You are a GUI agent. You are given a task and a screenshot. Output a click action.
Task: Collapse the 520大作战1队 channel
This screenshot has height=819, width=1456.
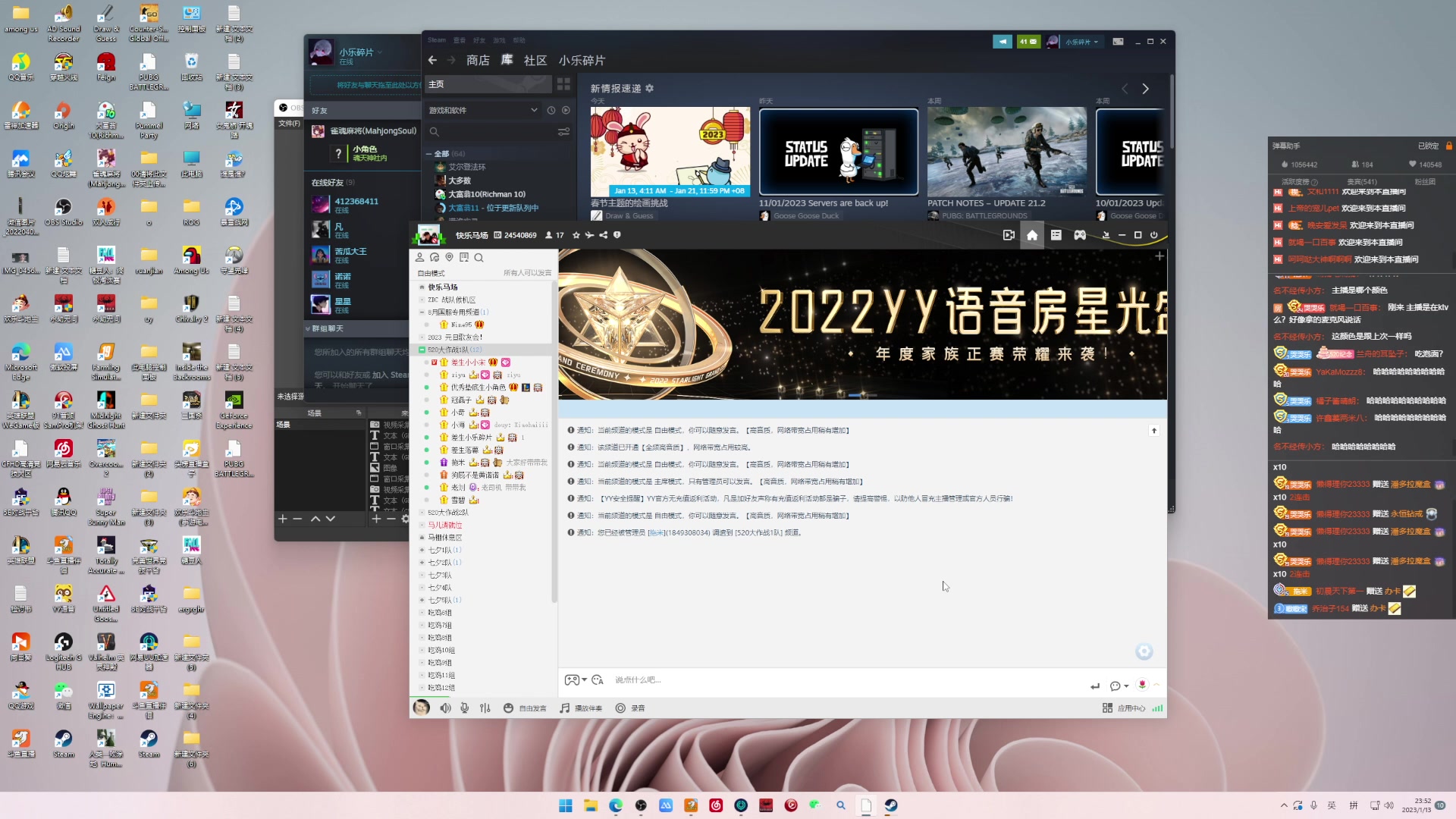click(x=422, y=350)
